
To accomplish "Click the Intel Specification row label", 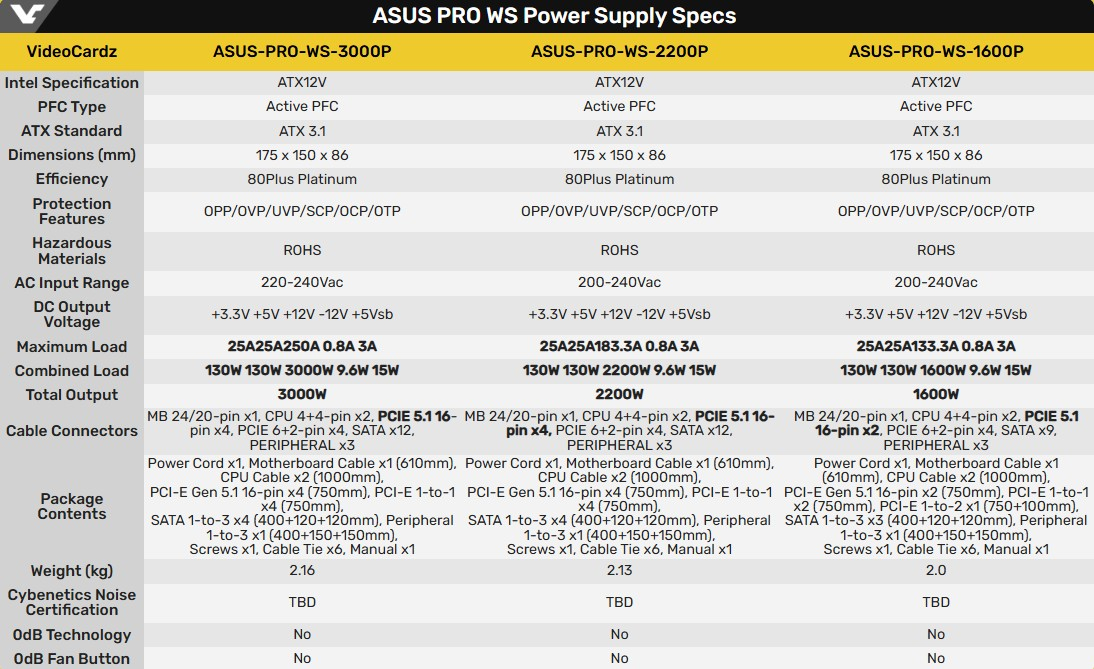I will 72,83.
